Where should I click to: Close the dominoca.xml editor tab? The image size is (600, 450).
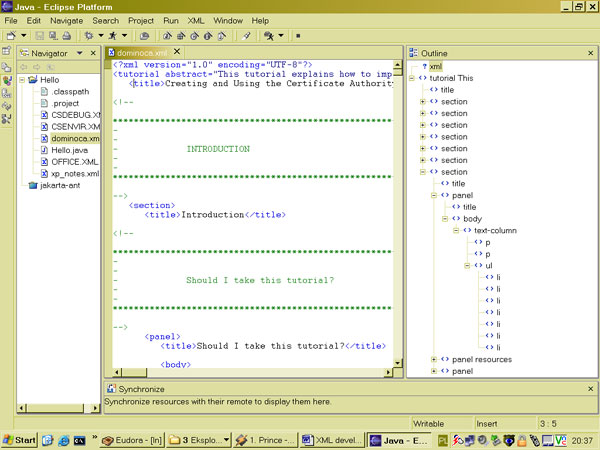coord(178,52)
